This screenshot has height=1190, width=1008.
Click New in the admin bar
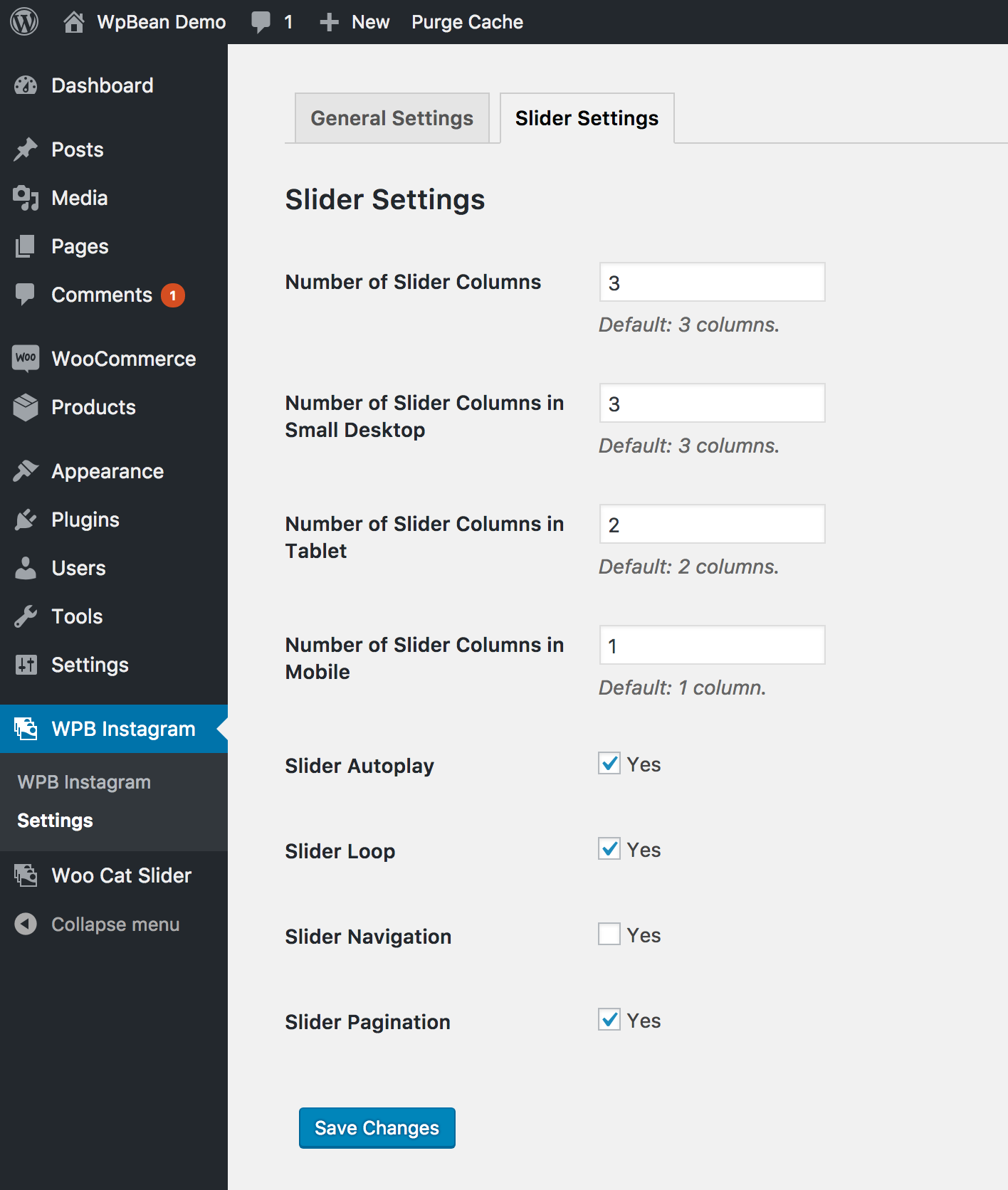pos(370,22)
